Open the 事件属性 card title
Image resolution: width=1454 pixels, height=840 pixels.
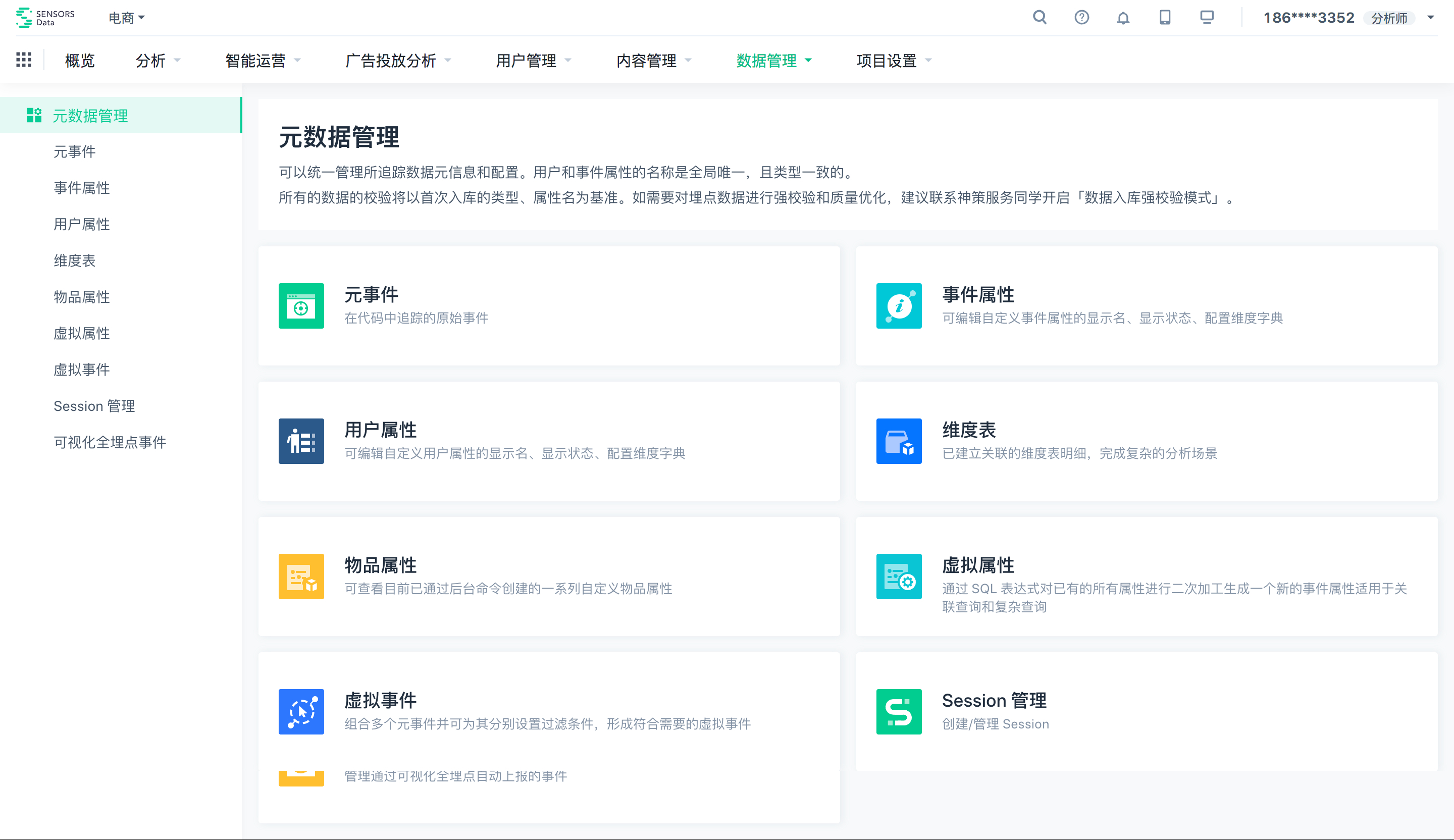[978, 295]
